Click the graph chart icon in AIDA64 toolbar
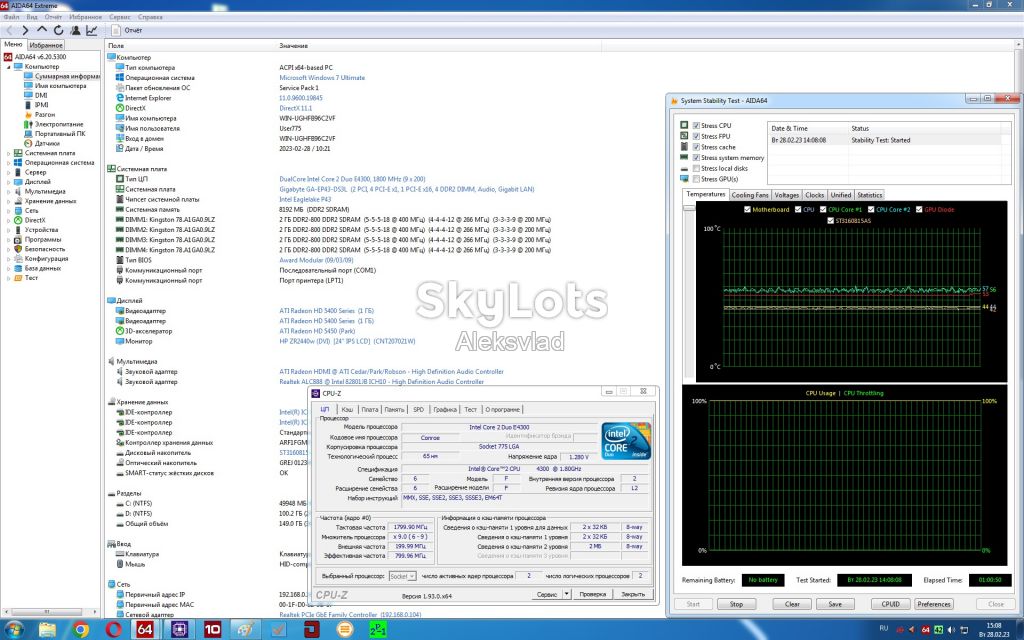Viewport: 1024px width, 640px height. (91, 30)
